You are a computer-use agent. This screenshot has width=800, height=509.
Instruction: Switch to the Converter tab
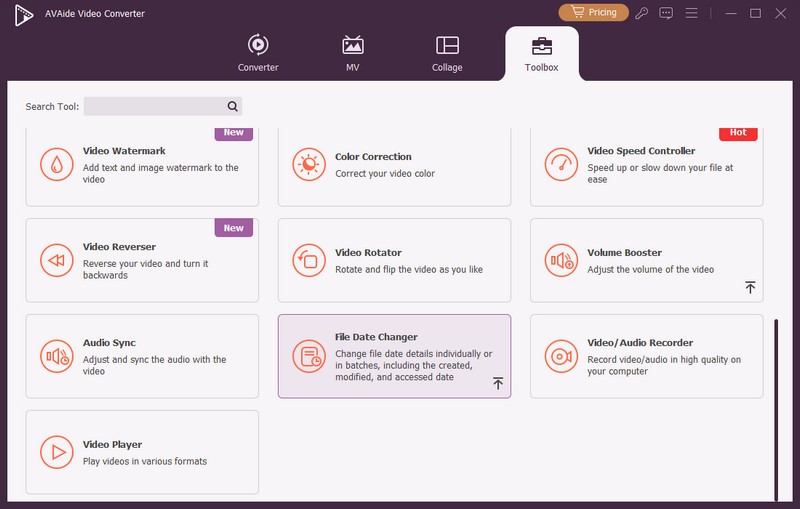point(258,54)
